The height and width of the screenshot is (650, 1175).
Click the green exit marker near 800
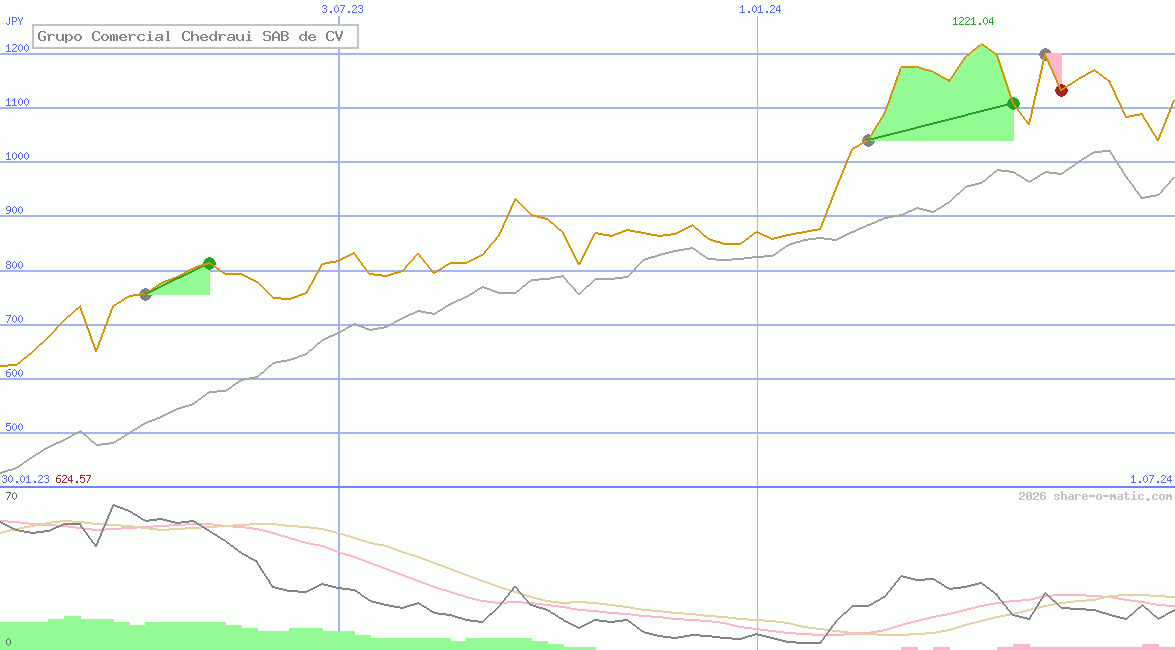(209, 263)
